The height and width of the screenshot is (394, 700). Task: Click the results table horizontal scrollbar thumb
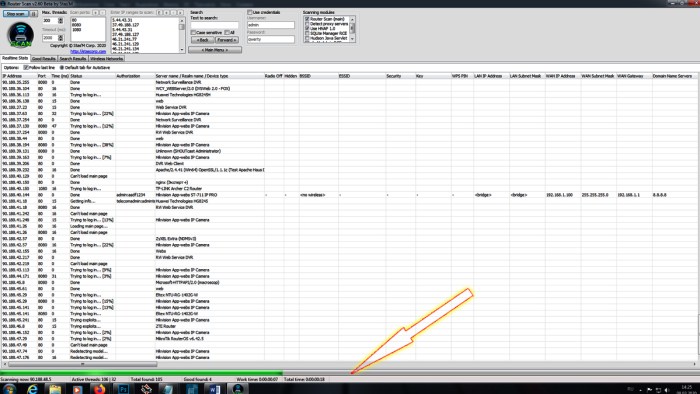click(x=83, y=364)
